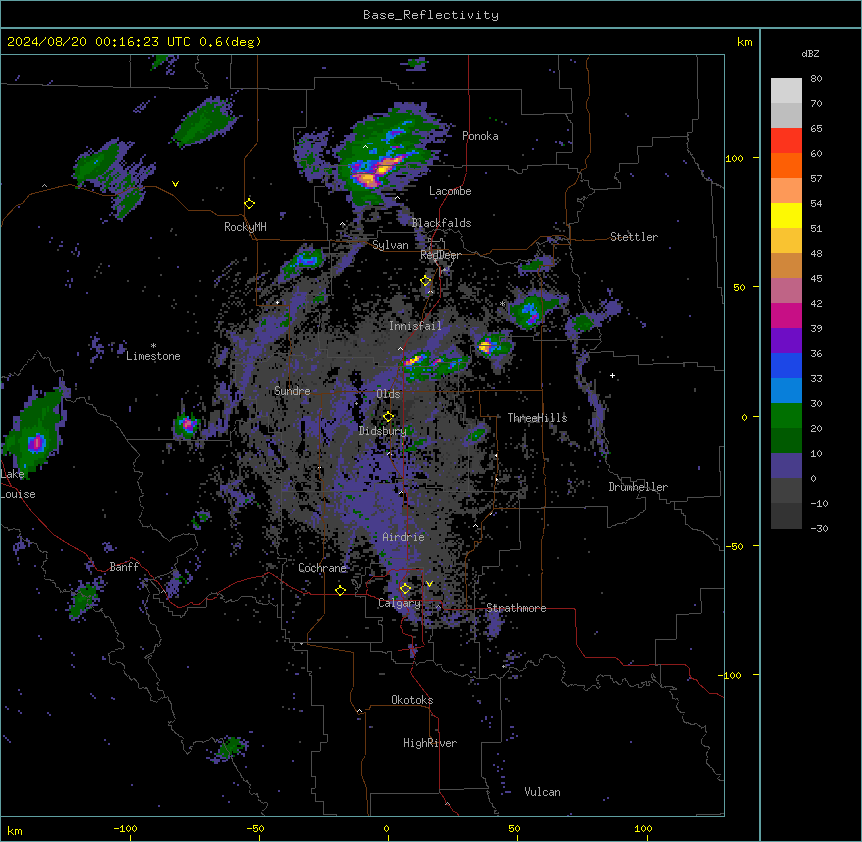Pick the magenta swatch in dBZ legend
The height and width of the screenshot is (842, 862).
click(x=786, y=315)
